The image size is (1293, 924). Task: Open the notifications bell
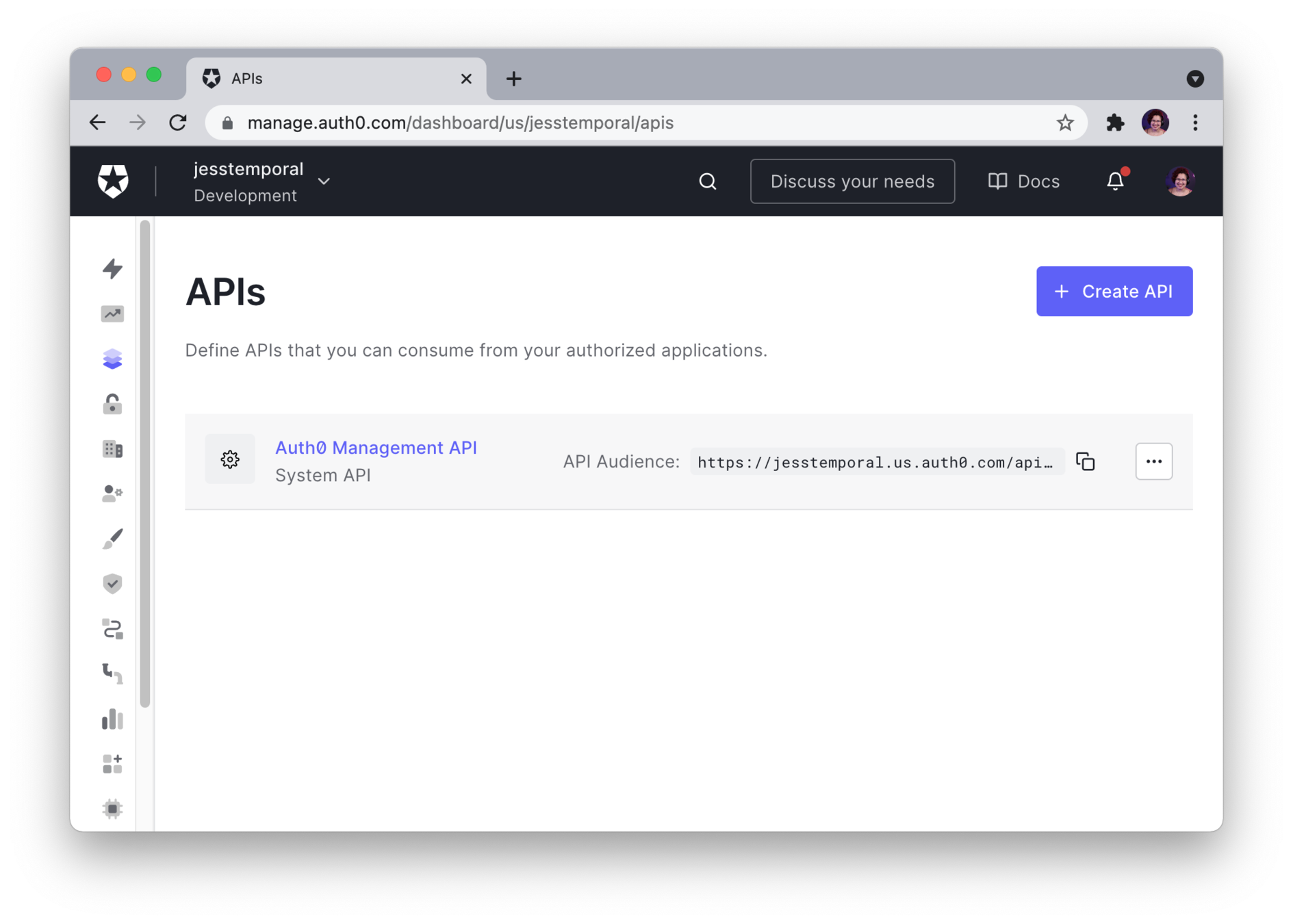click(x=1115, y=181)
